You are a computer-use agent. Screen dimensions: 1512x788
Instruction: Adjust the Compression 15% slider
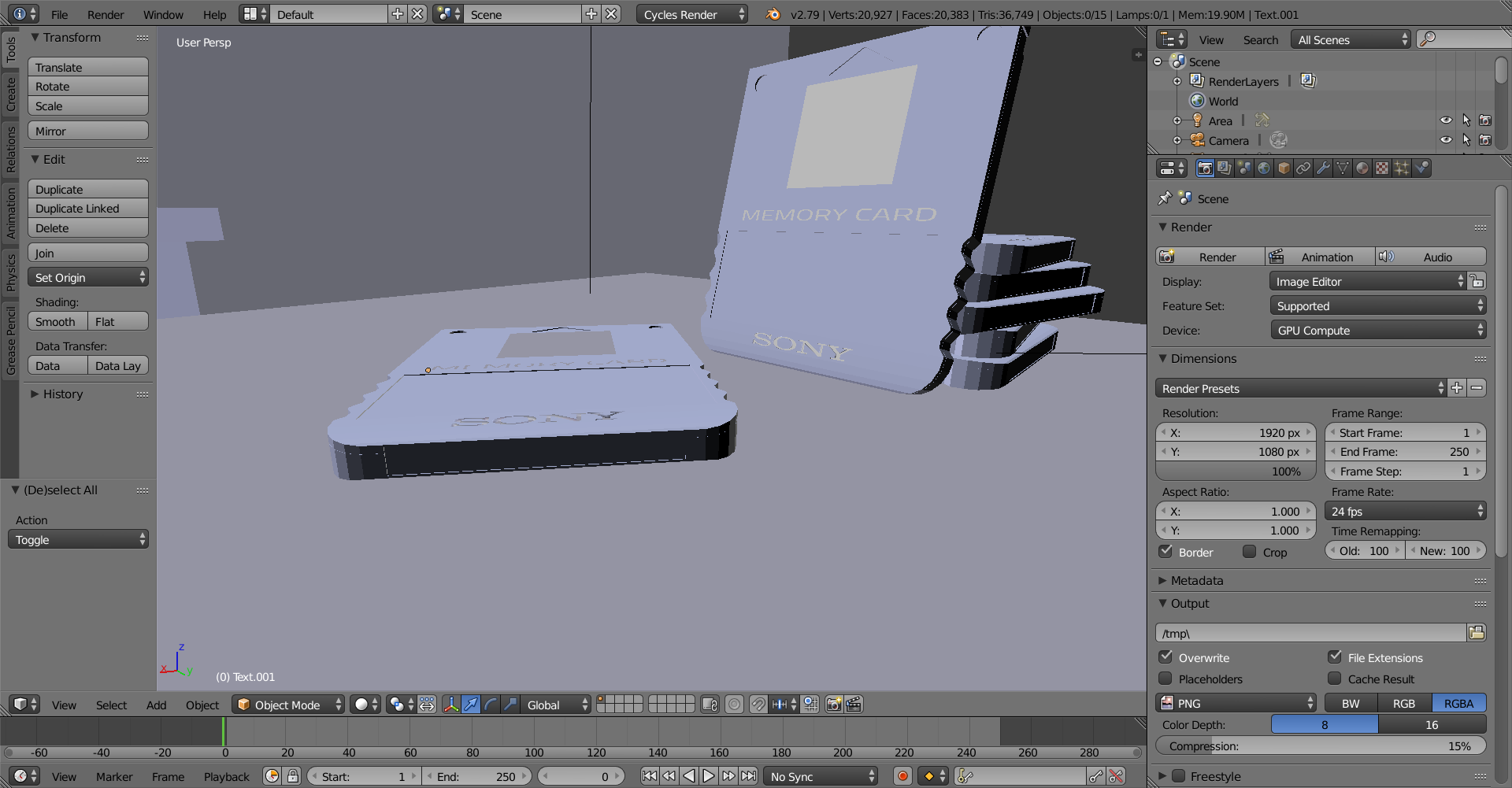coord(1321,745)
